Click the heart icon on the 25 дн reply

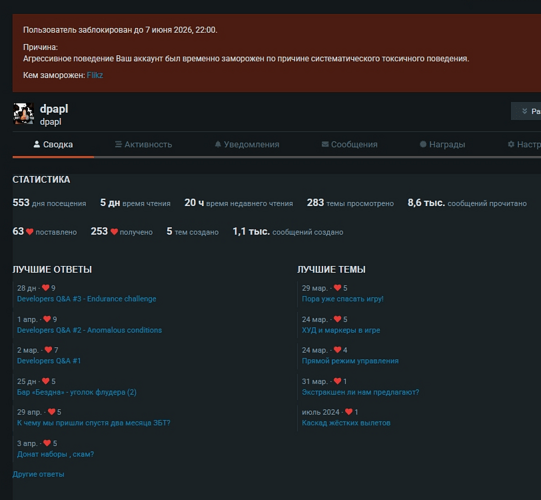[46, 381]
